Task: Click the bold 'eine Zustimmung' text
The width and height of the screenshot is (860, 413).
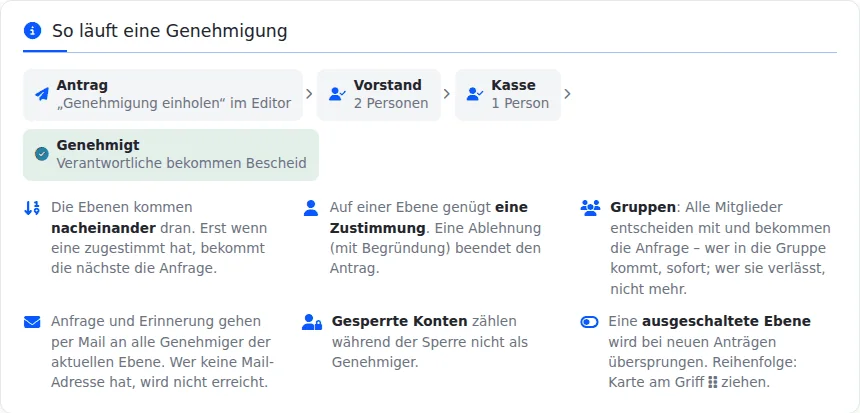Action: (x=429, y=218)
